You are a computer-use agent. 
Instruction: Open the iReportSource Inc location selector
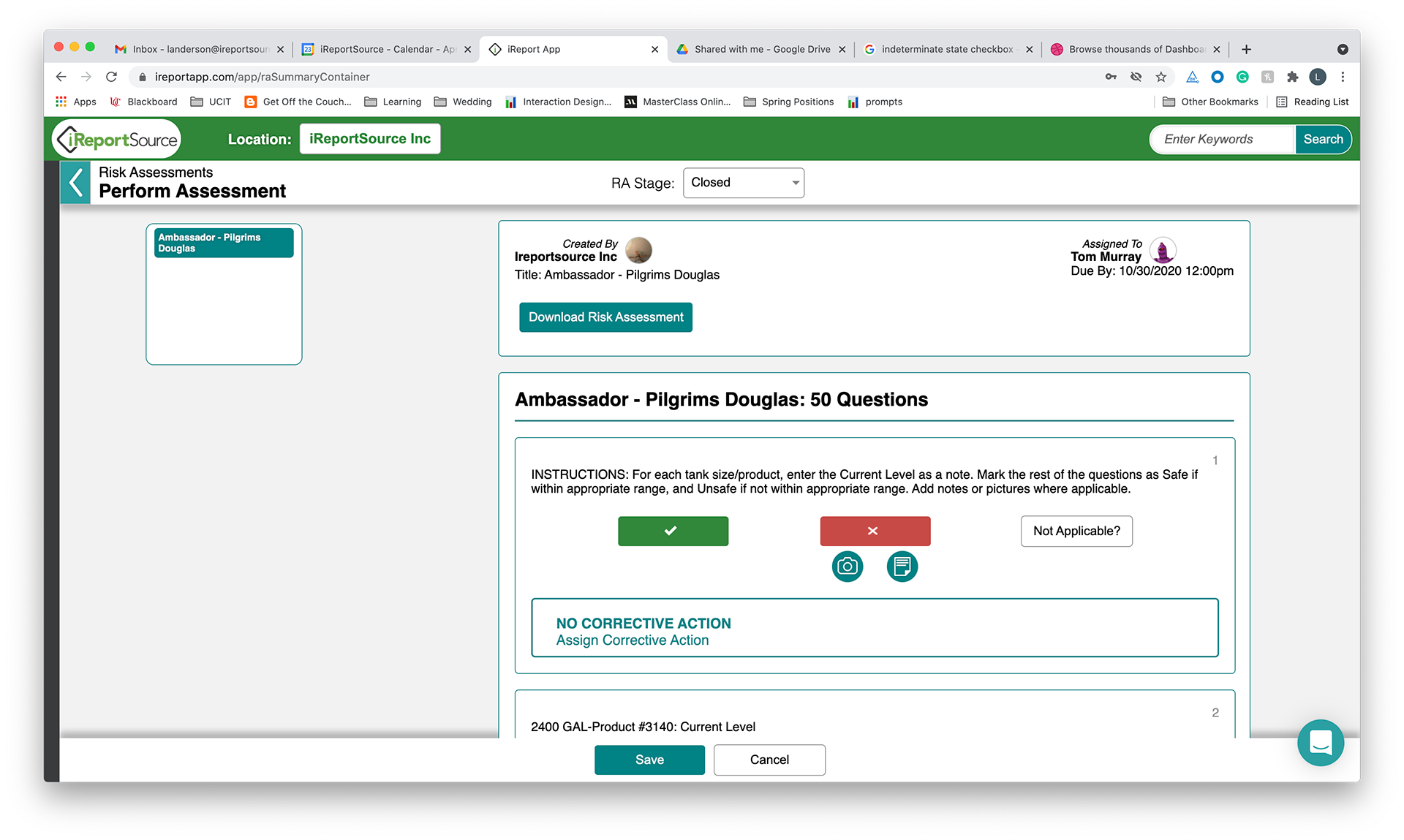370,139
